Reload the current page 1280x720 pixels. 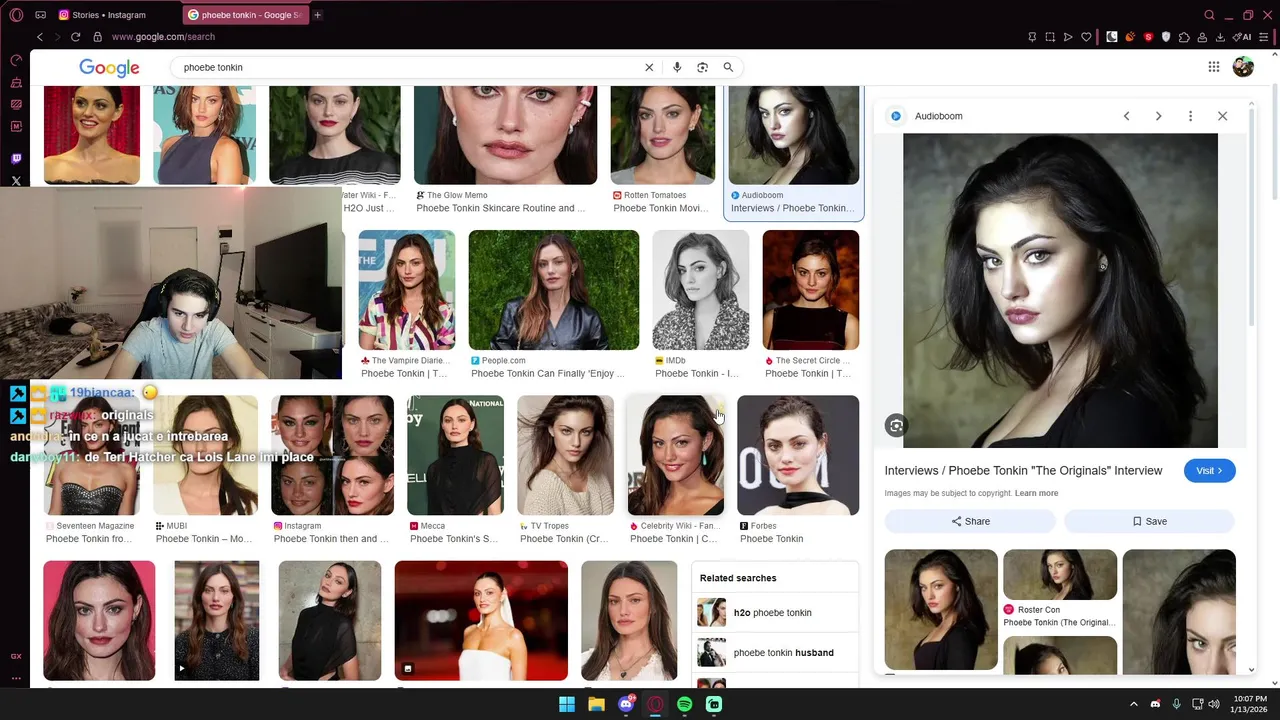click(x=75, y=37)
